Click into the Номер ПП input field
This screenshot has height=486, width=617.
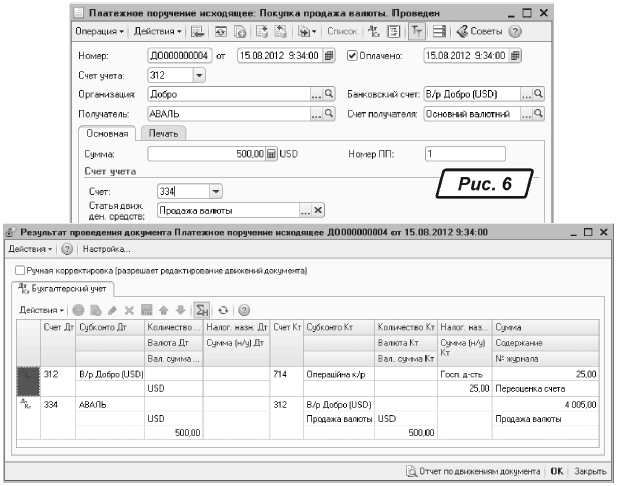[x=463, y=154]
